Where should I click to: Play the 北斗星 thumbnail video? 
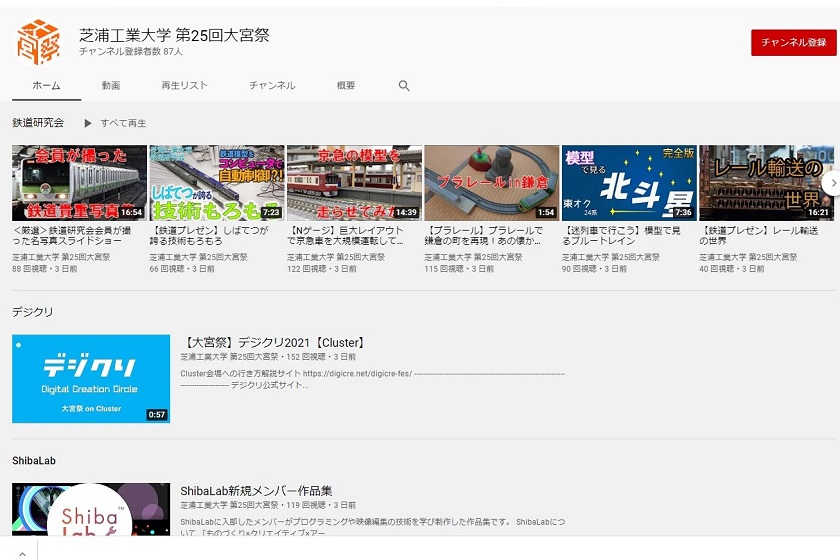[629, 183]
